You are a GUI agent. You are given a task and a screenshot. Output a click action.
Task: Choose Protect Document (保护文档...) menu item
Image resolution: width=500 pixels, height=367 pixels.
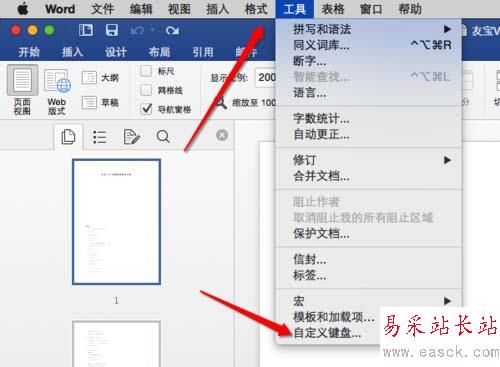[368, 234]
